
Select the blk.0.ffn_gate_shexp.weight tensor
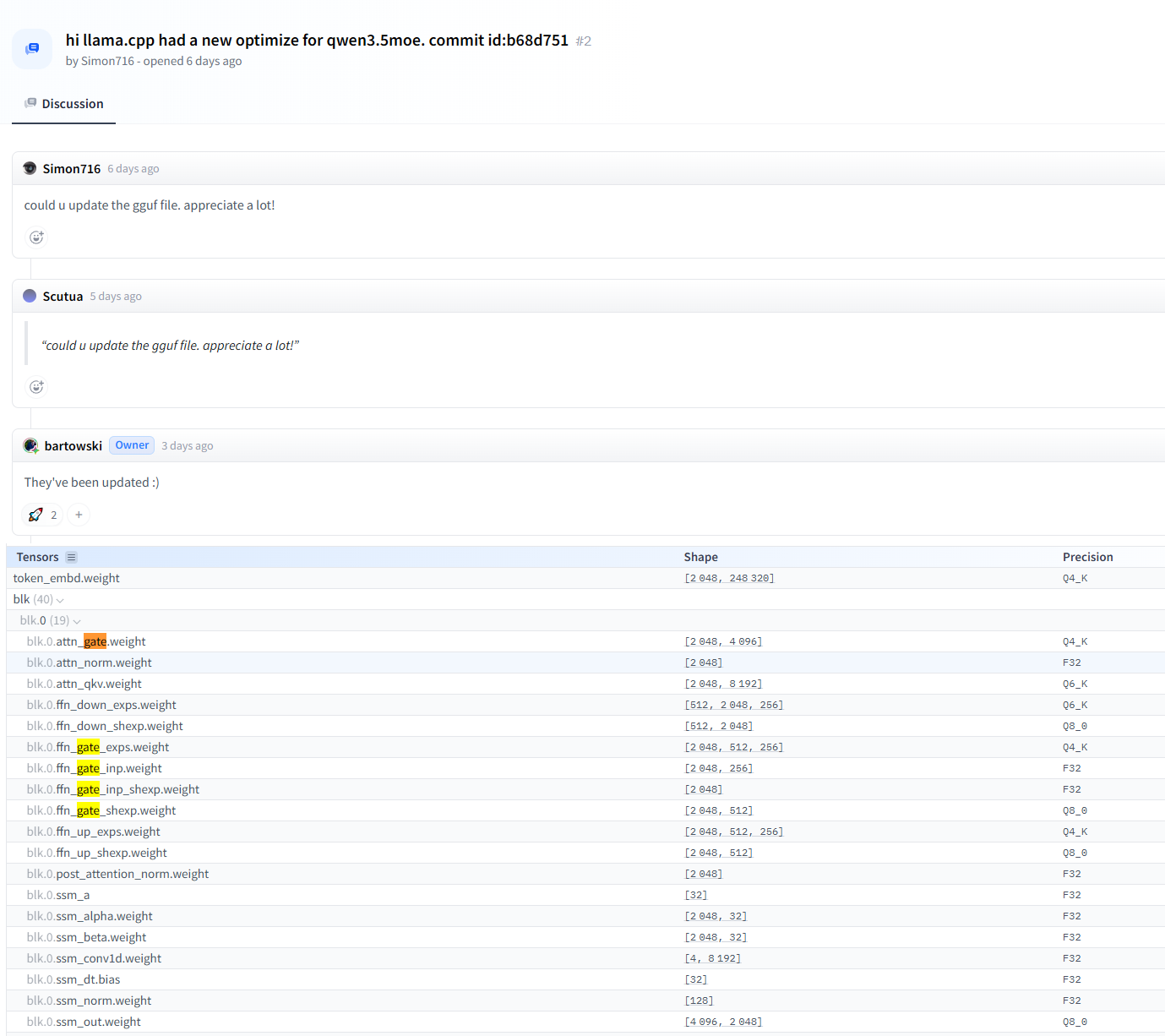pyautogui.click(x=585, y=810)
